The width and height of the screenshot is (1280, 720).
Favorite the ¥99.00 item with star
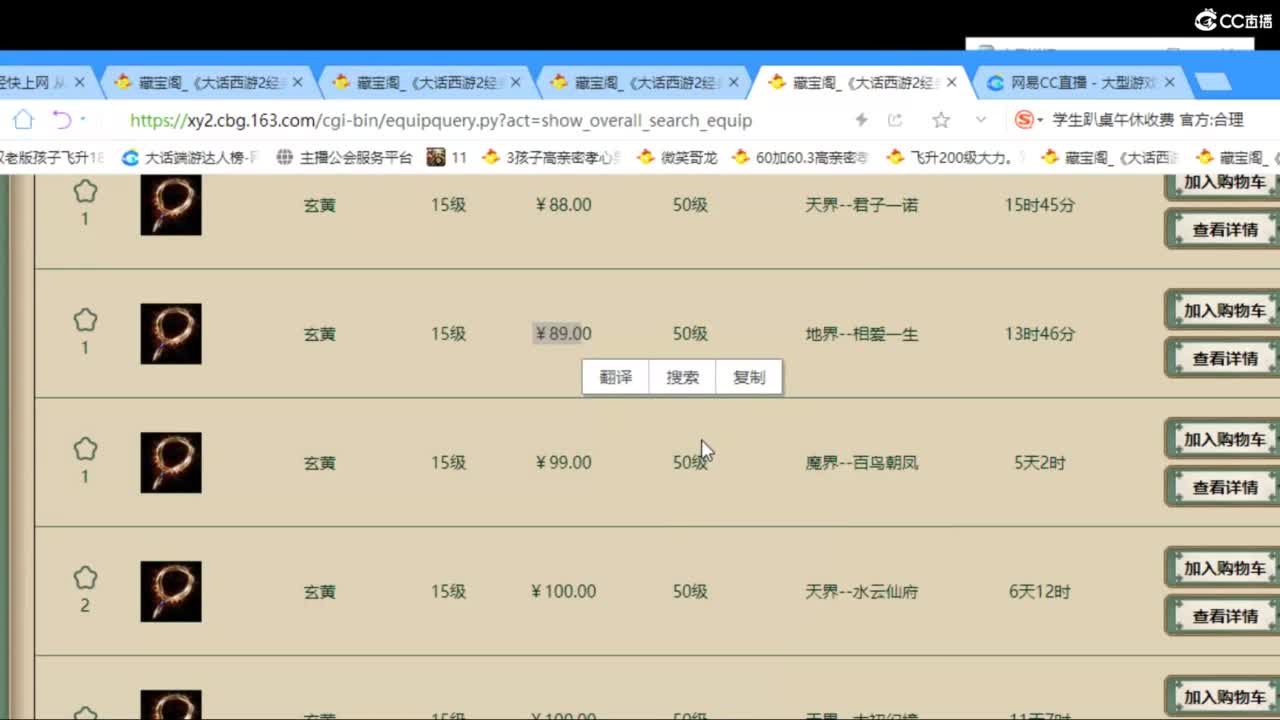pos(85,449)
